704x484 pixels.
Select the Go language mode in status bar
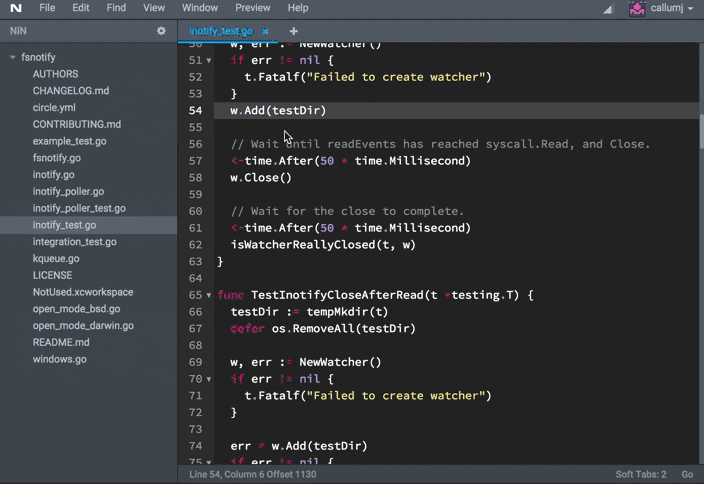687,474
